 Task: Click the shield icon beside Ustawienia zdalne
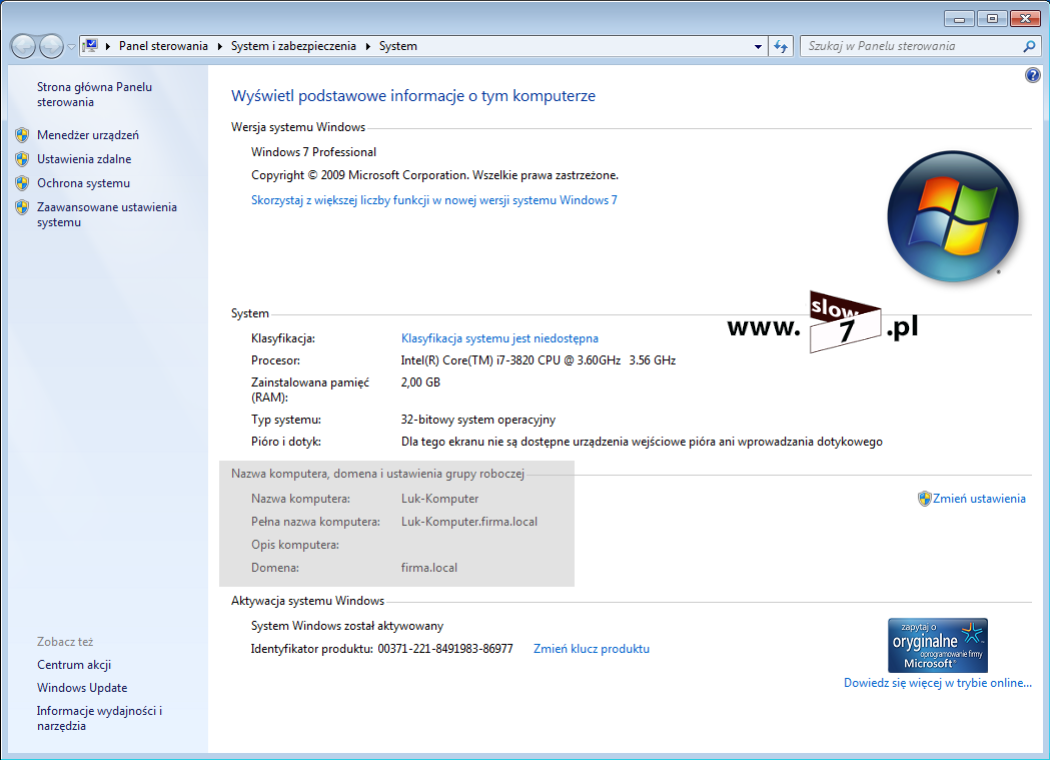coord(22,159)
